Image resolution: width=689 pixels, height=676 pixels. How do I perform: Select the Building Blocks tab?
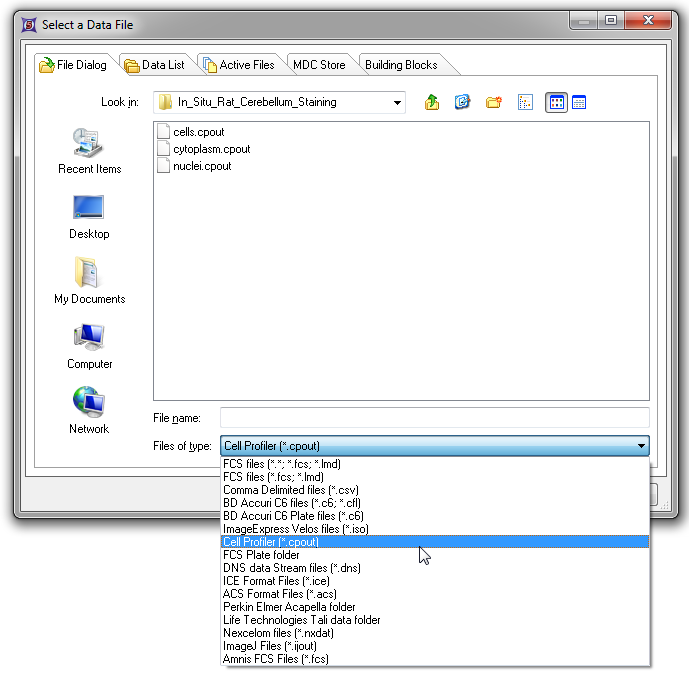pos(401,65)
